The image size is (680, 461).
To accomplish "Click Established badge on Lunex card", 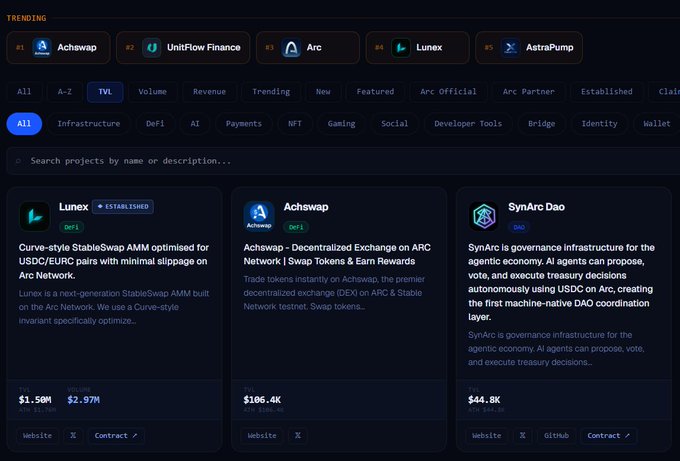I will coord(123,207).
